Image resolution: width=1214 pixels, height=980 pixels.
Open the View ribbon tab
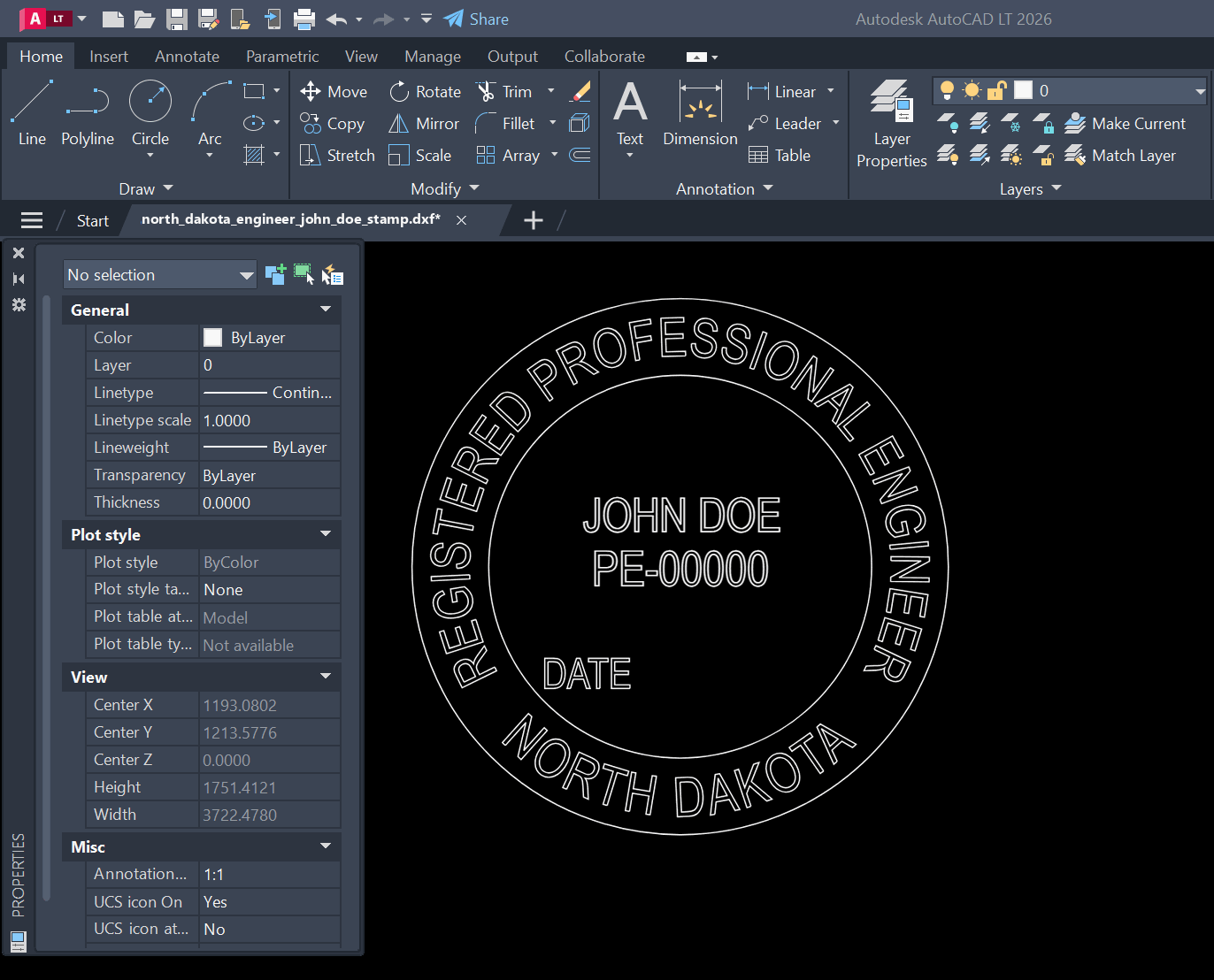click(361, 56)
